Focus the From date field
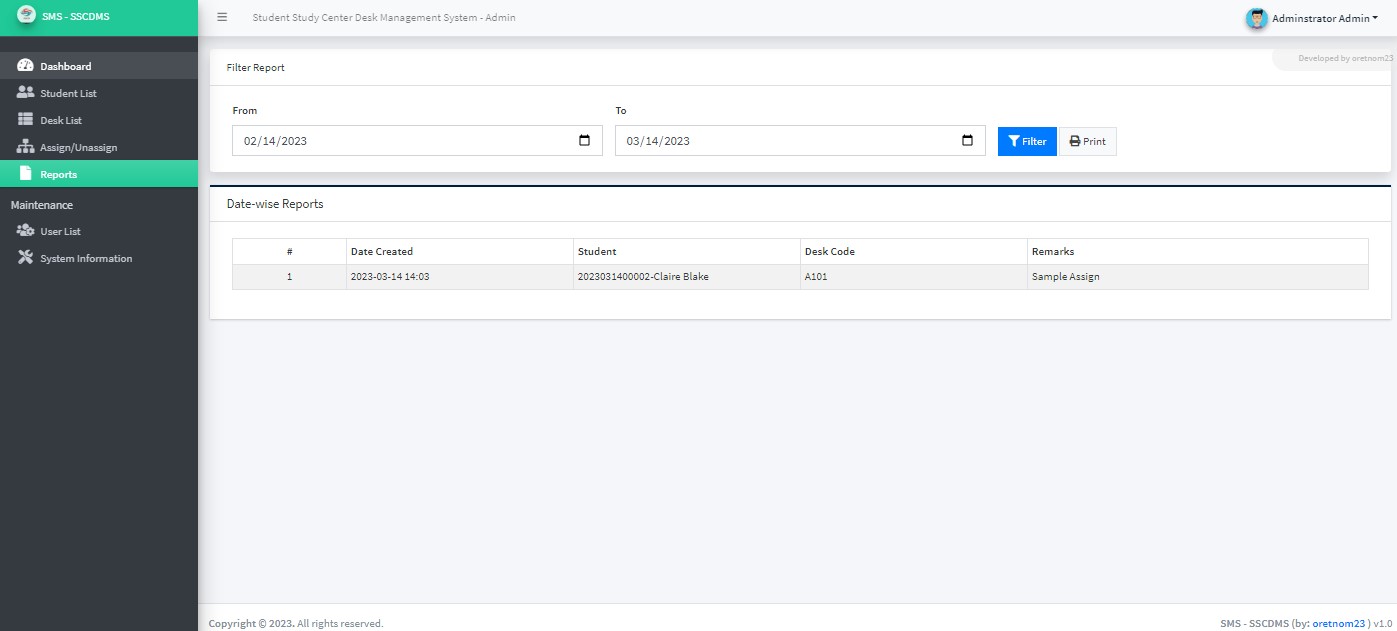 [x=417, y=141]
